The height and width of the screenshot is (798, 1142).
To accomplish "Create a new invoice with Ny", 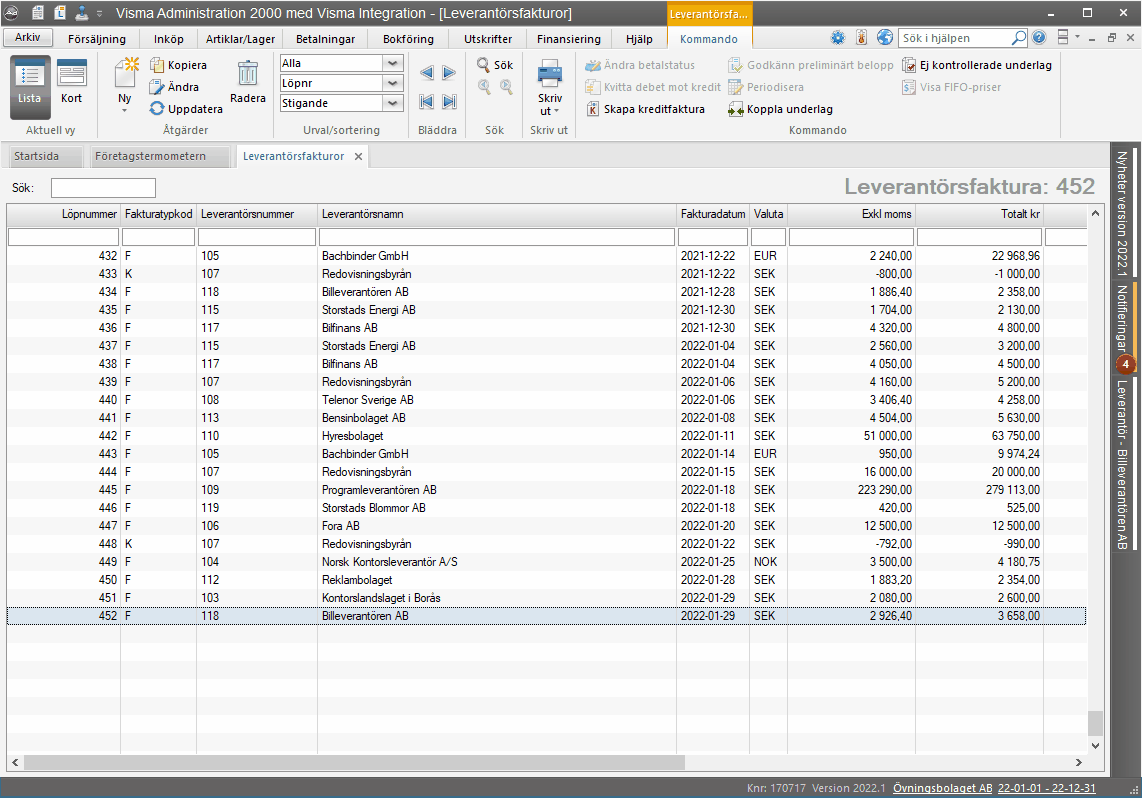I will pos(125,85).
